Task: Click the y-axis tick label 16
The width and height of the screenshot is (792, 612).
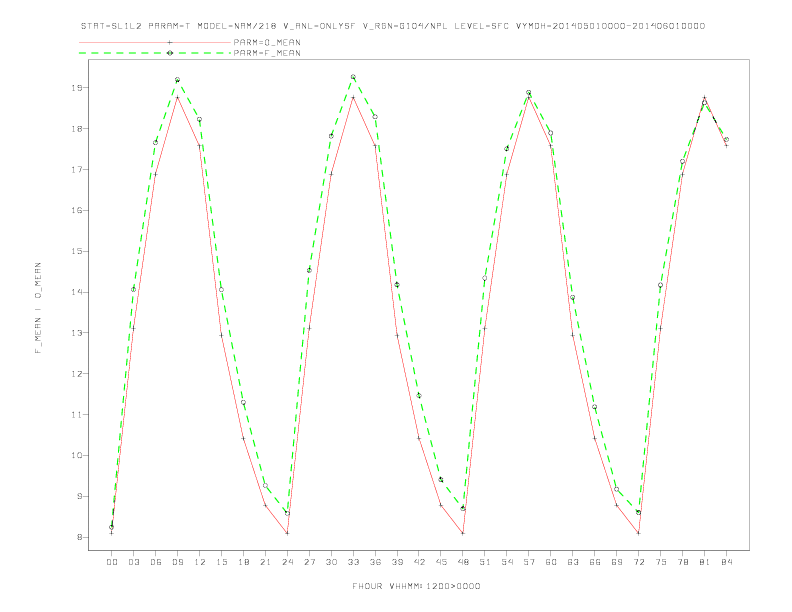Action: pos(77,211)
